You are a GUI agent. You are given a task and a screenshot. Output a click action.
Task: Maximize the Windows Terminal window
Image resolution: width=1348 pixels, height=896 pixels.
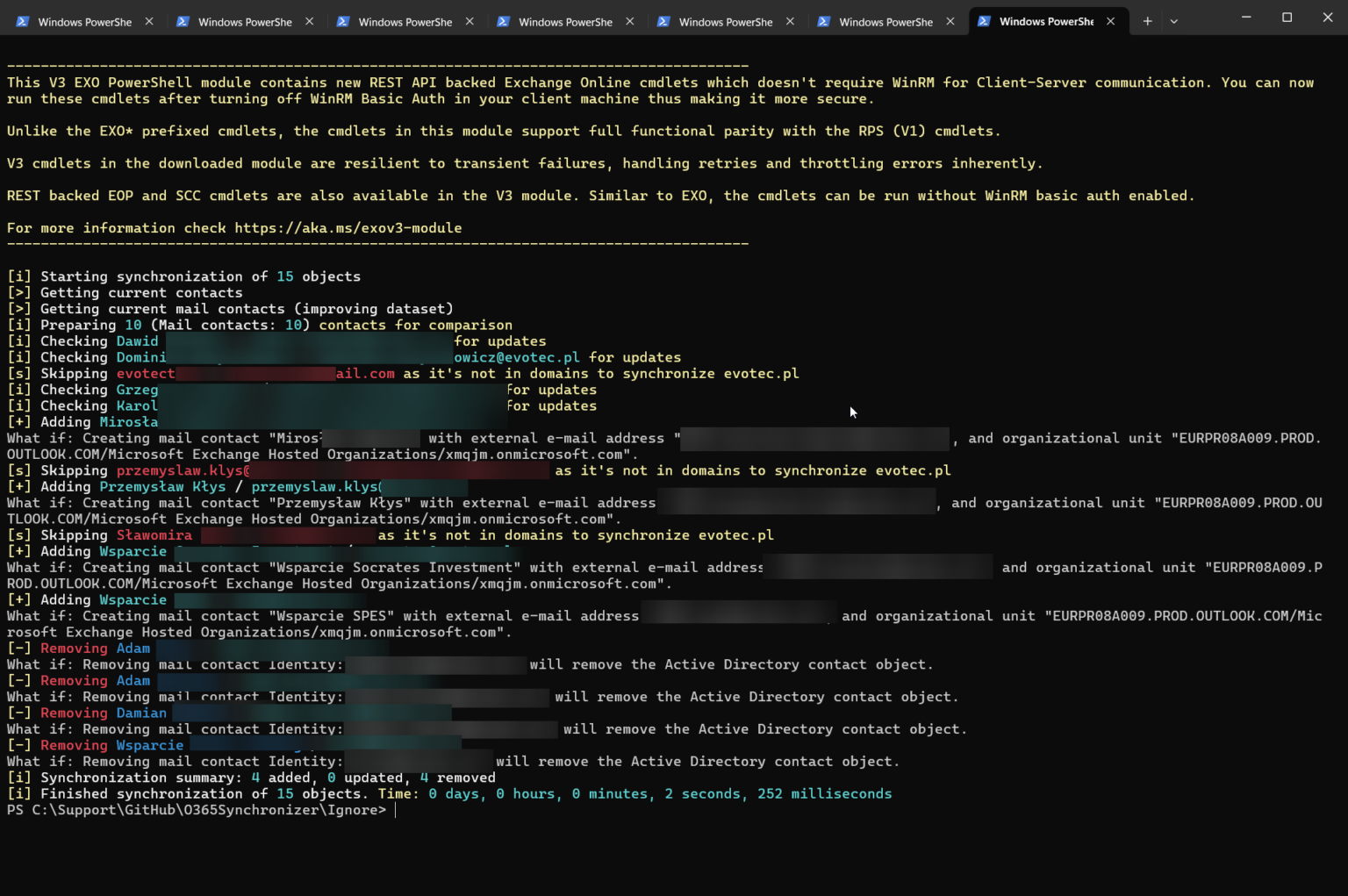pyautogui.click(x=1287, y=18)
